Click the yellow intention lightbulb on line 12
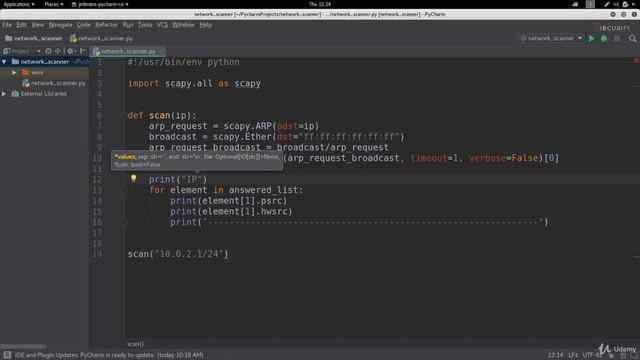 coord(133,178)
